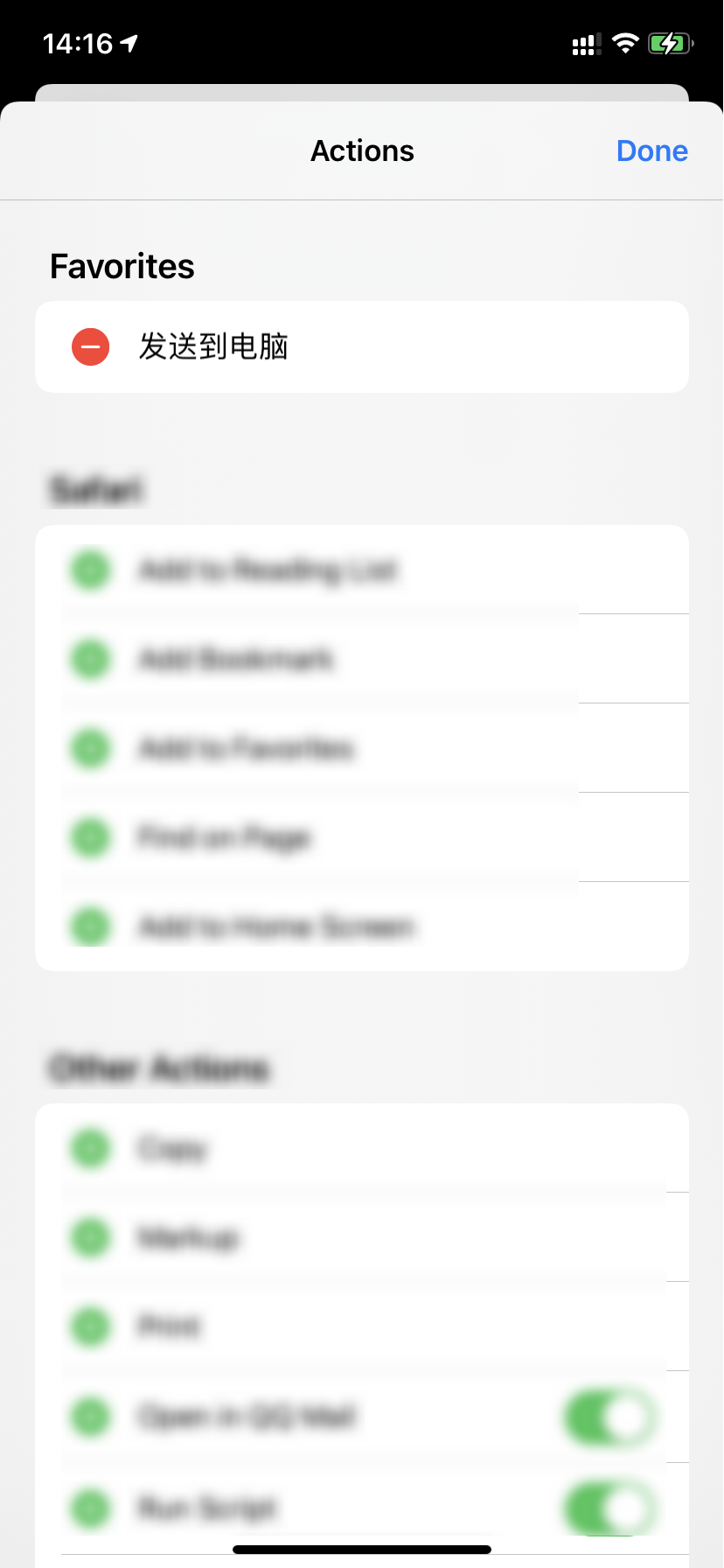
Task: Tap the battery charging indicator in status bar
Action: (x=671, y=43)
